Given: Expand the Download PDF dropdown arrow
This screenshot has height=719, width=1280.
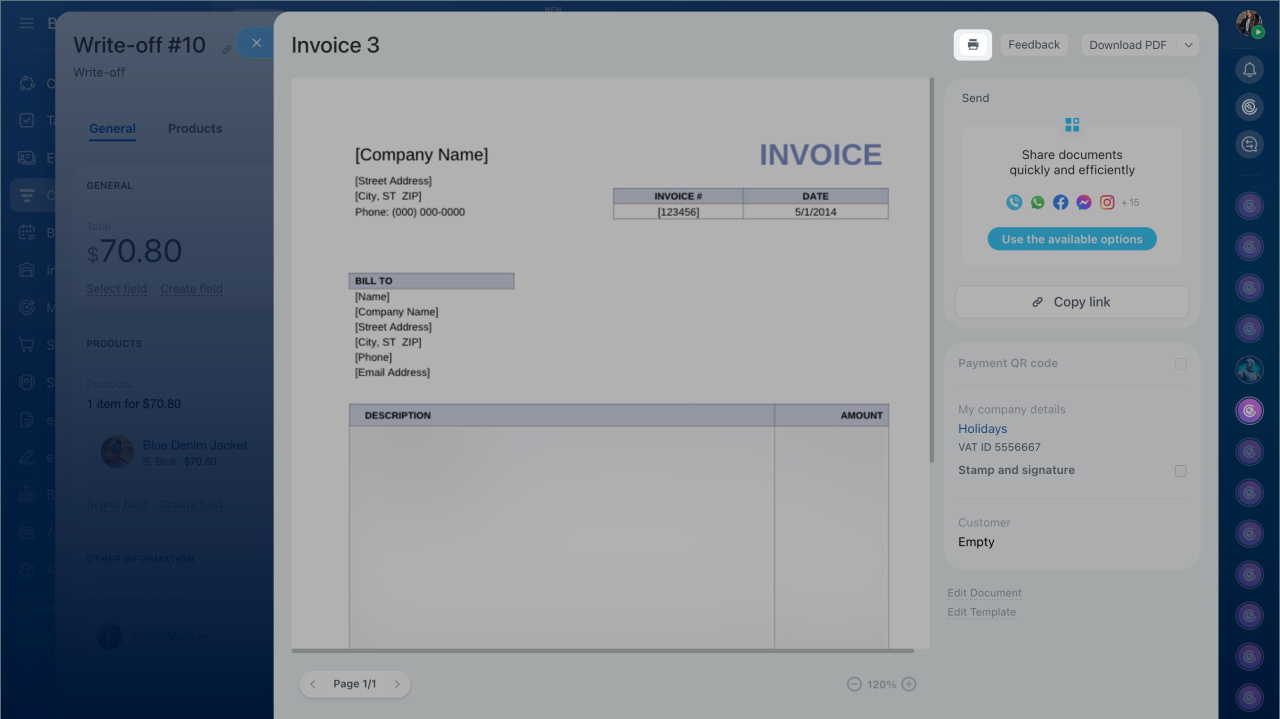Looking at the screenshot, I should (1188, 45).
